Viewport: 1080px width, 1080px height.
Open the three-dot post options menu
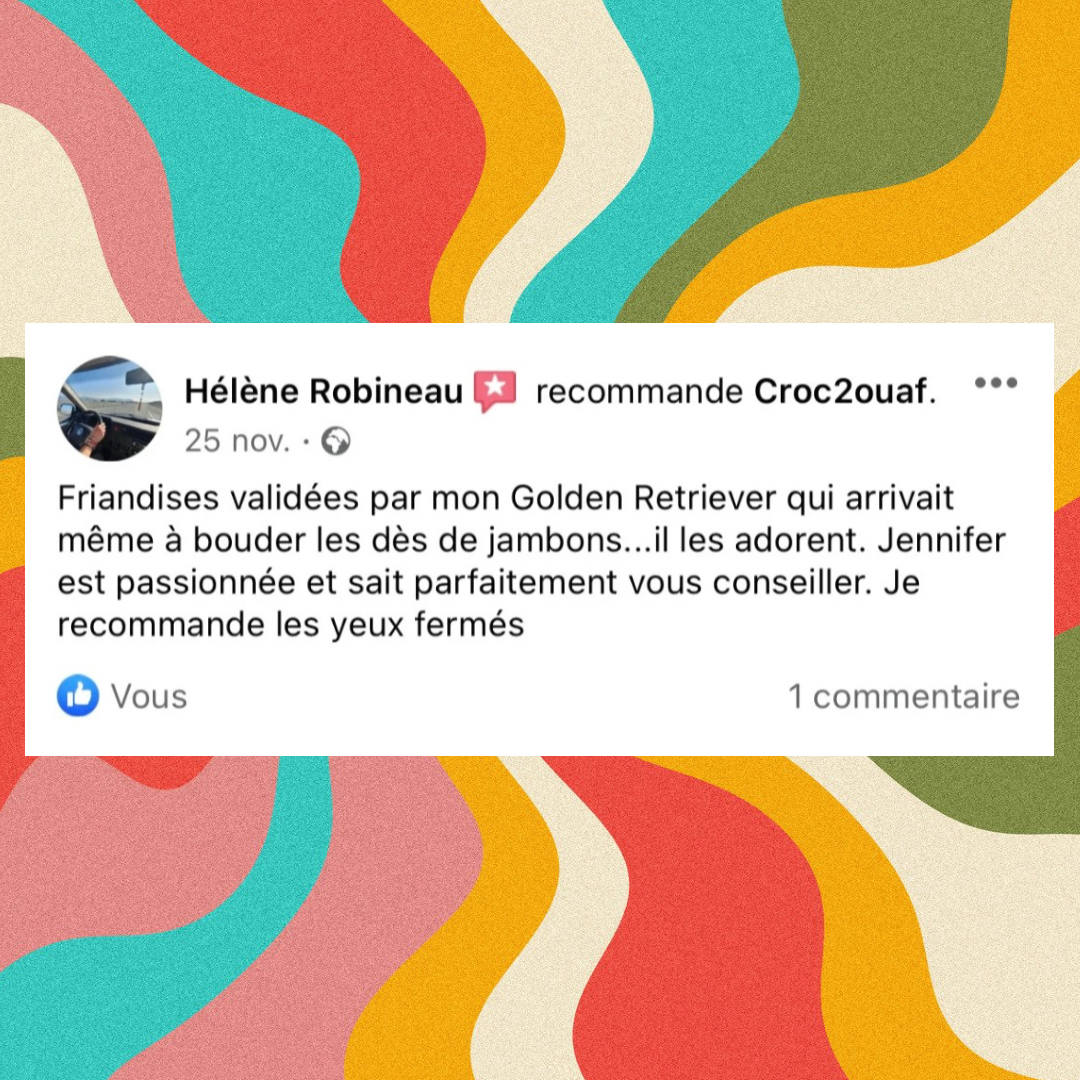(996, 383)
